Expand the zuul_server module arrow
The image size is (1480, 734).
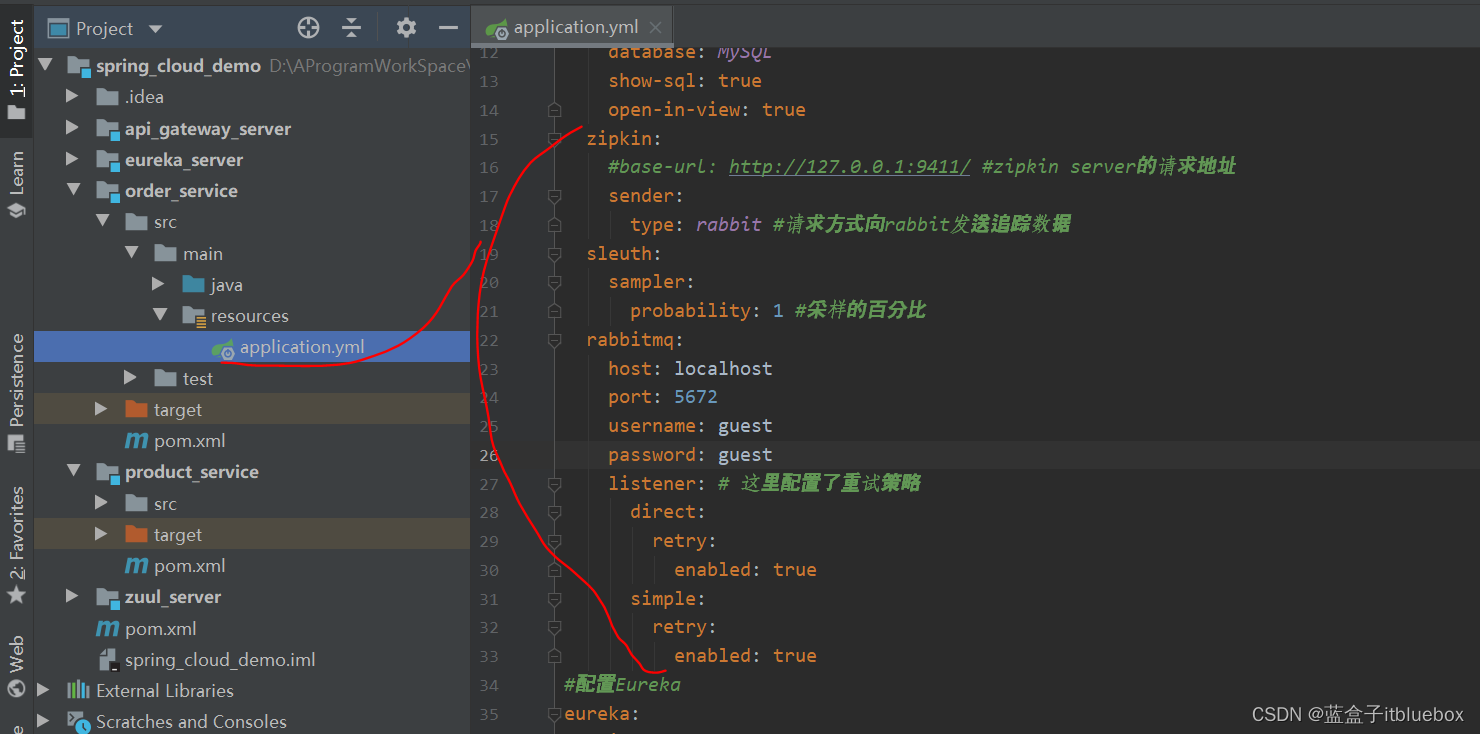[x=72, y=596]
